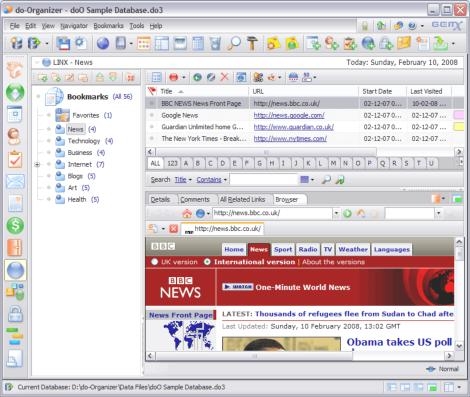
Task: Click the help question mark icon
Action: point(412,26)
